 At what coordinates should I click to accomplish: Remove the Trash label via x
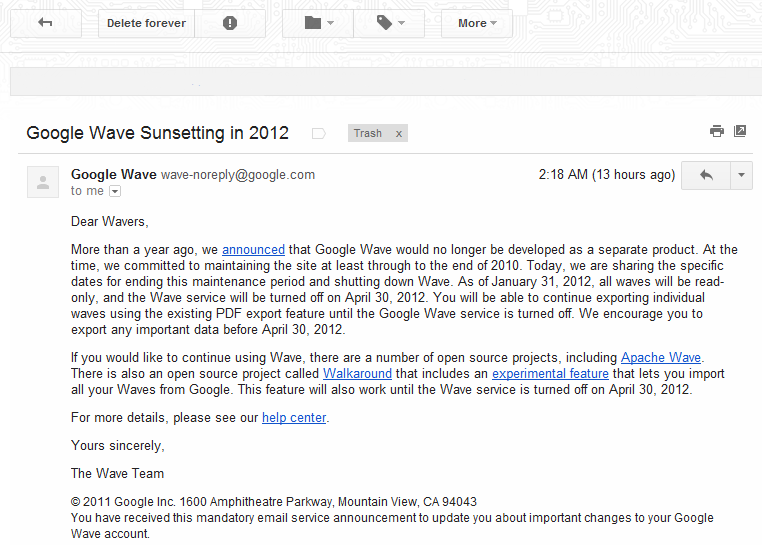point(398,134)
